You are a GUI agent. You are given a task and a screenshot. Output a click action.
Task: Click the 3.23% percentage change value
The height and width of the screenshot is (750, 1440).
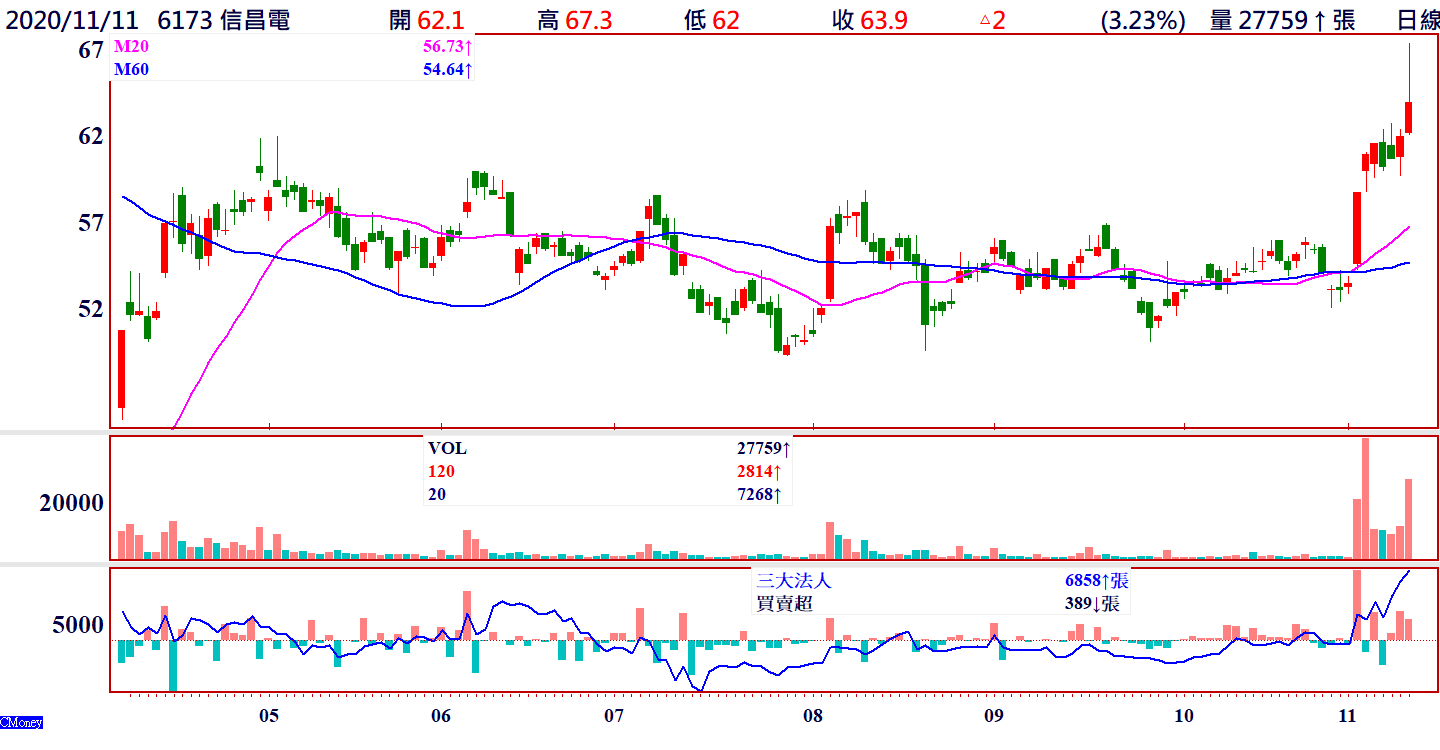[x=1143, y=20]
